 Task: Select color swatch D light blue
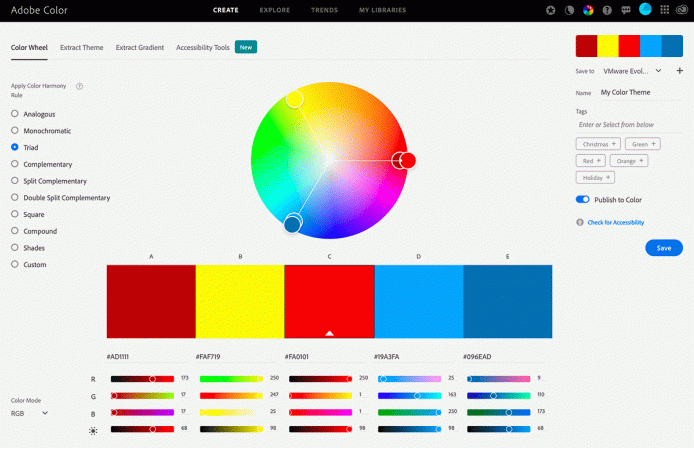point(419,302)
